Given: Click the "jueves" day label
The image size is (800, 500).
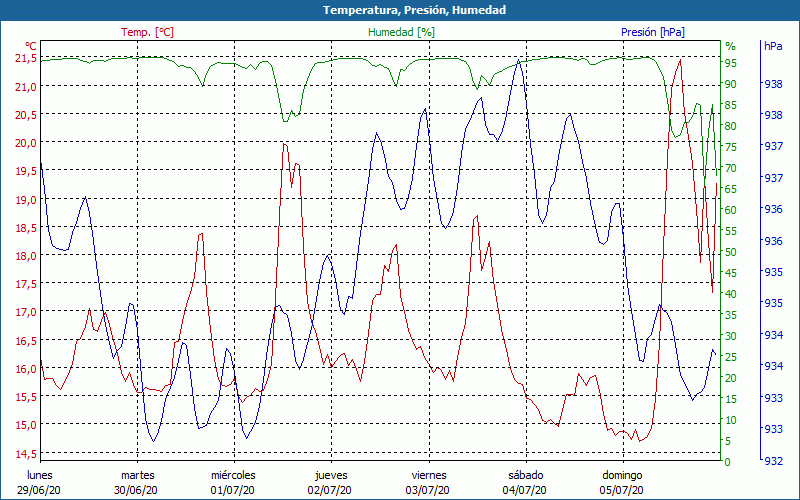Looking at the screenshot, I should tap(331, 475).
